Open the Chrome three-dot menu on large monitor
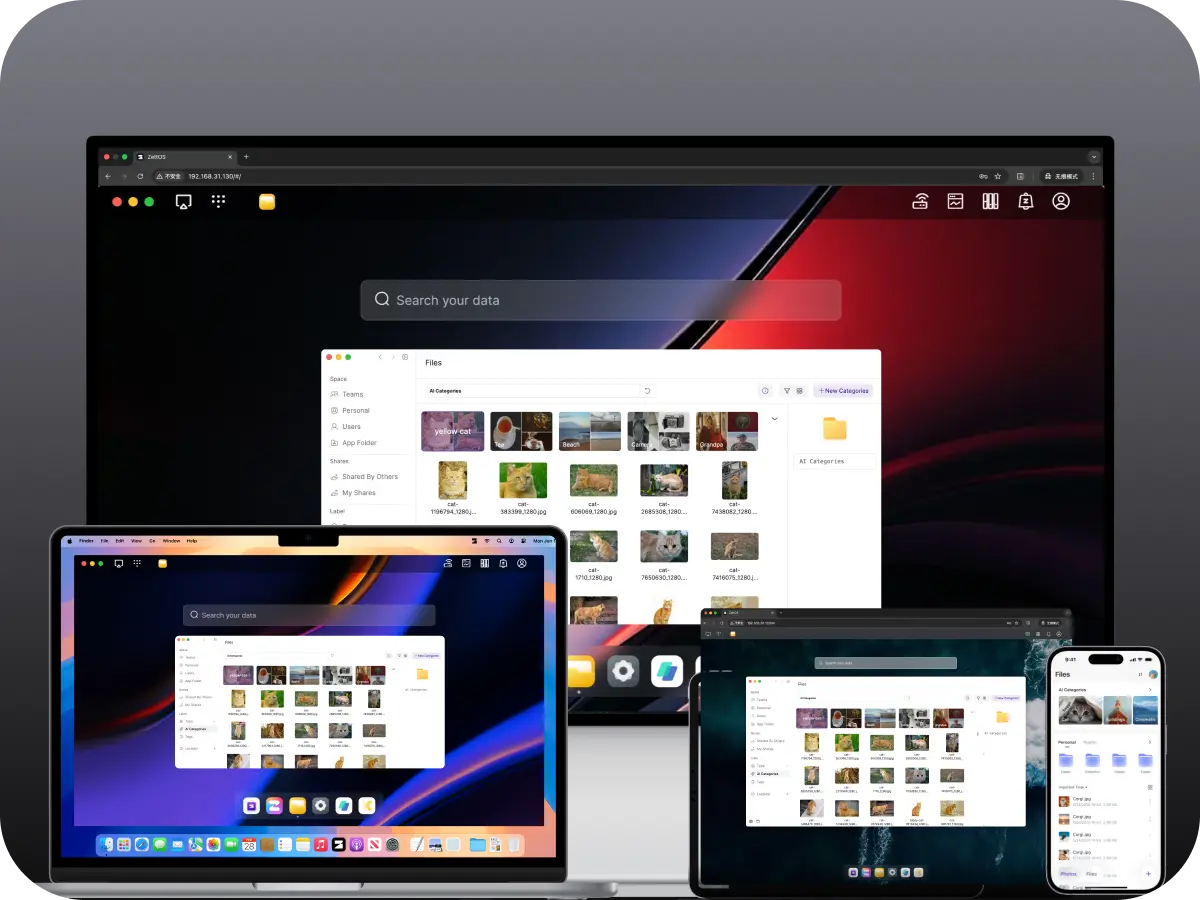The width and height of the screenshot is (1200, 900). click(x=1093, y=176)
